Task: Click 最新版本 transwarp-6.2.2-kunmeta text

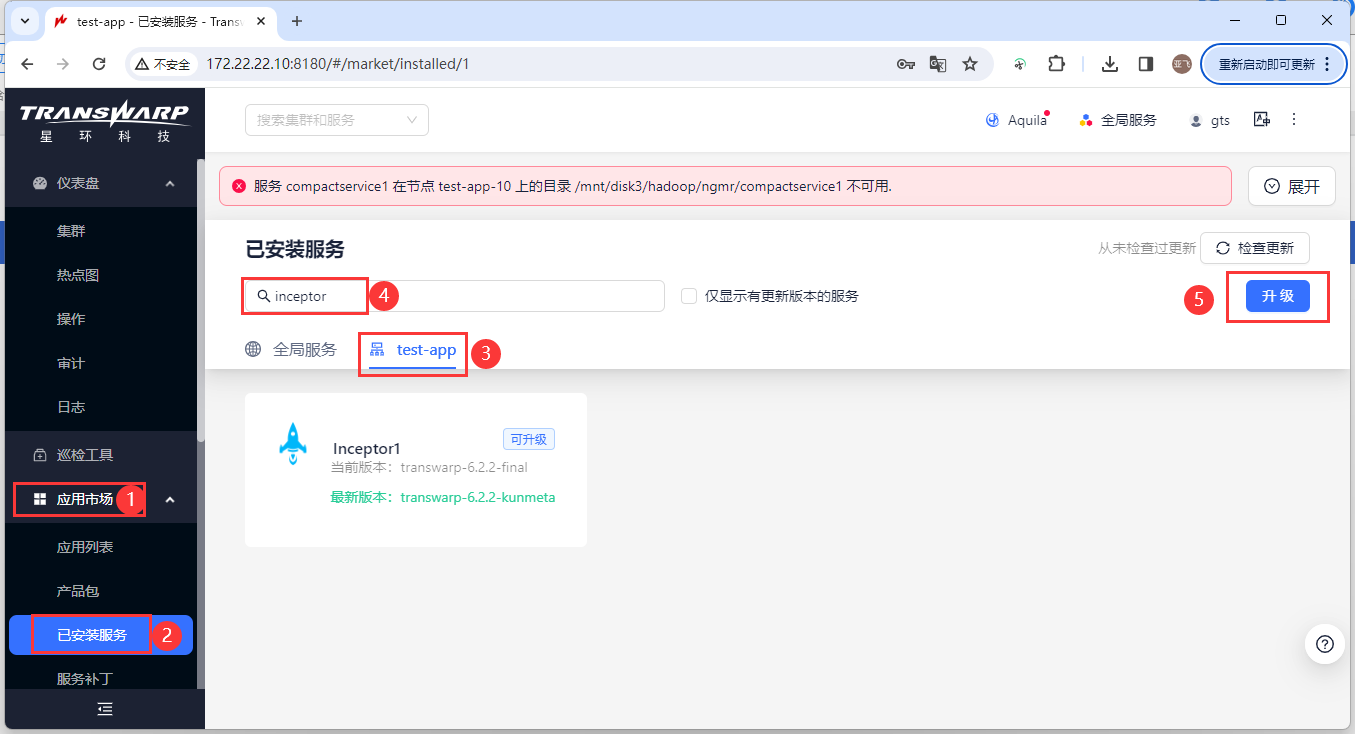Action: pos(442,497)
